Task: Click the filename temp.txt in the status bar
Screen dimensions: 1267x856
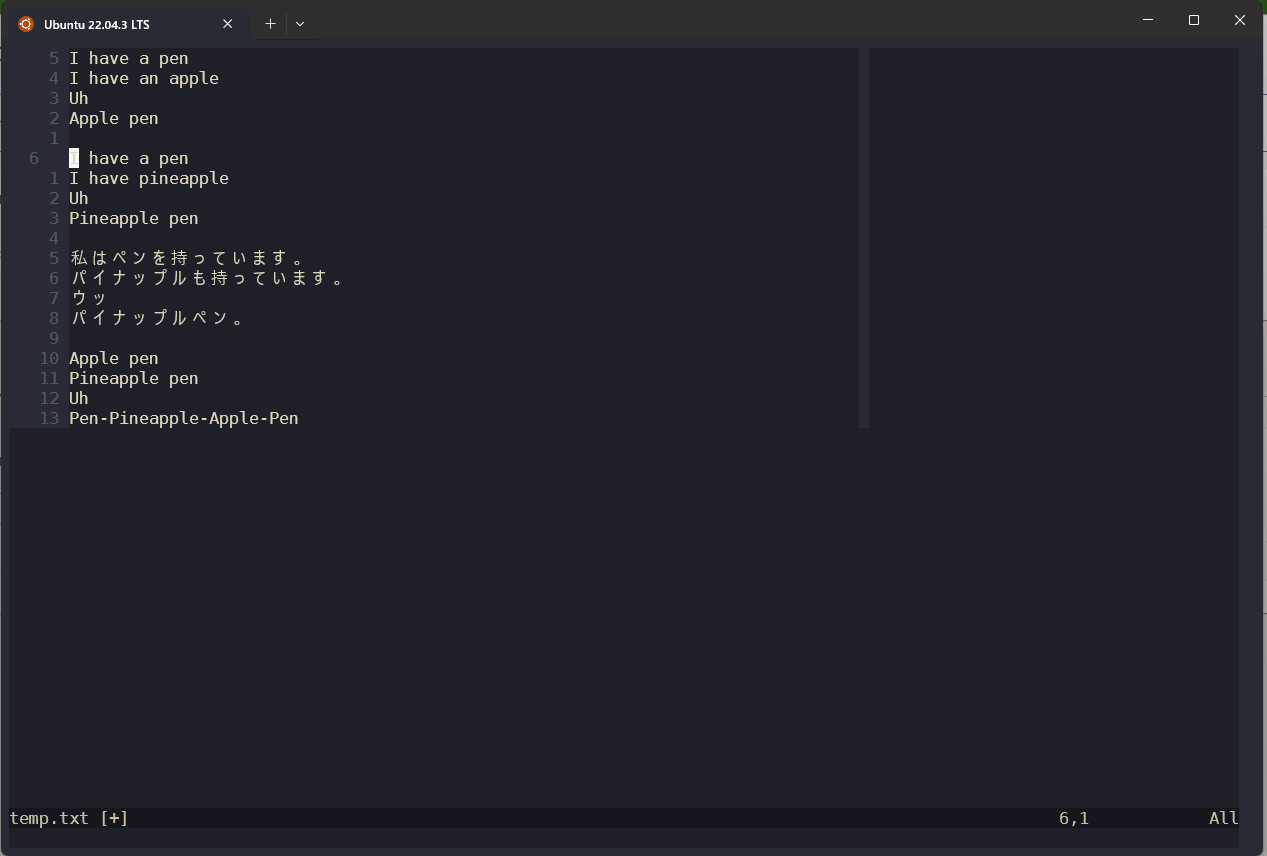Action: [49, 818]
